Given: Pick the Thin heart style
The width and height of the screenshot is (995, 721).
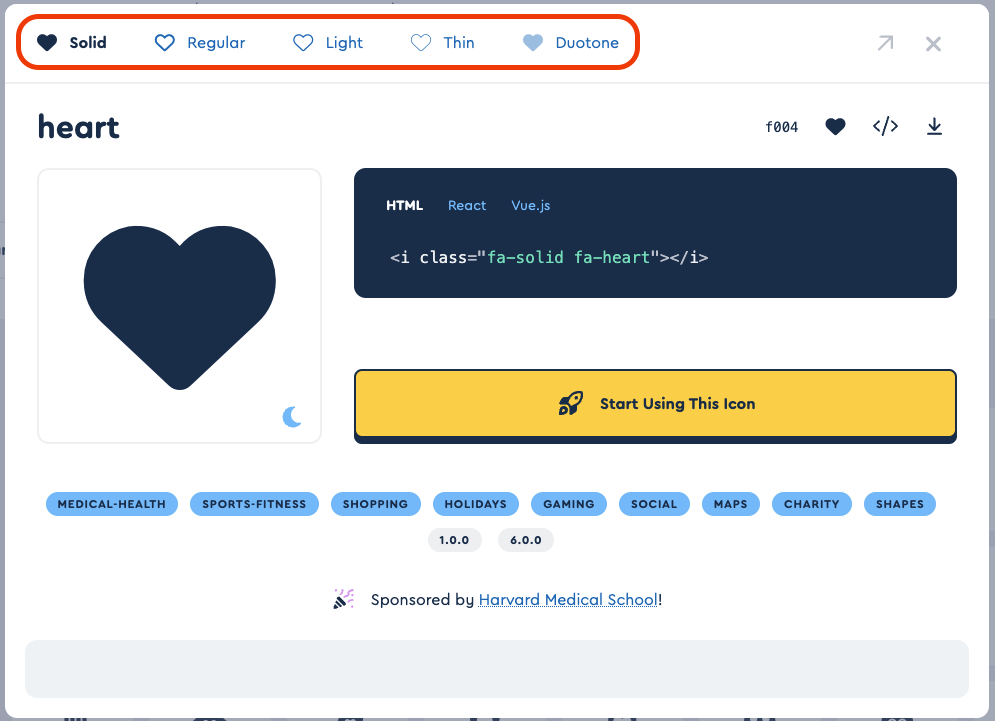Looking at the screenshot, I should coord(443,43).
